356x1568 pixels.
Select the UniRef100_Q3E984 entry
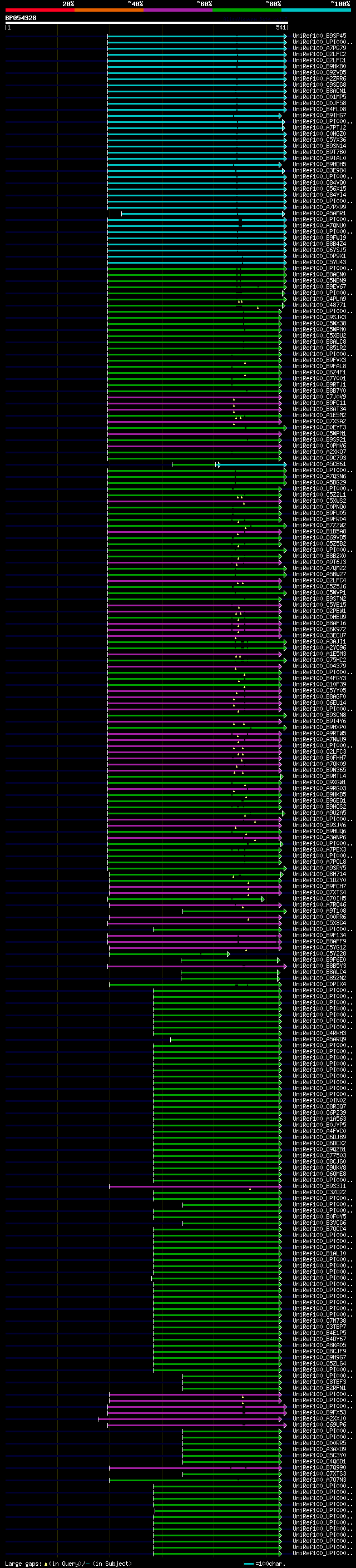[x=319, y=170]
